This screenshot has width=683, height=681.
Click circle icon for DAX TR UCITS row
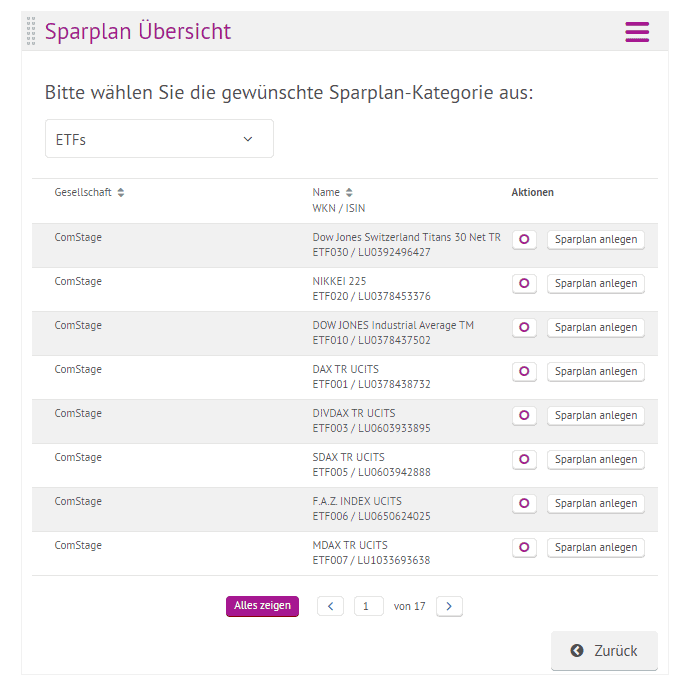524,372
